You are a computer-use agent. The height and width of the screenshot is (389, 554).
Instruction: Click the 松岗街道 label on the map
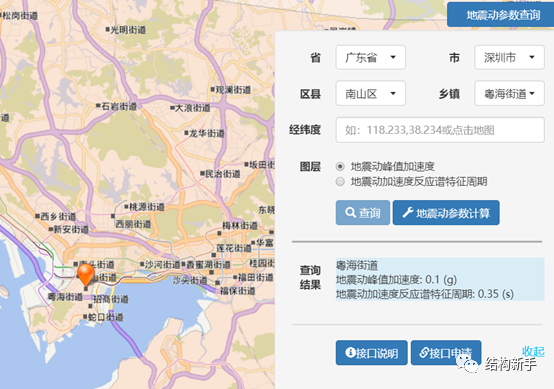[20, 15]
